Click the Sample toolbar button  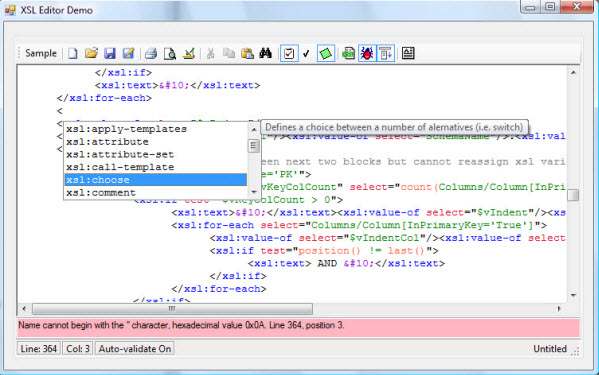41,53
